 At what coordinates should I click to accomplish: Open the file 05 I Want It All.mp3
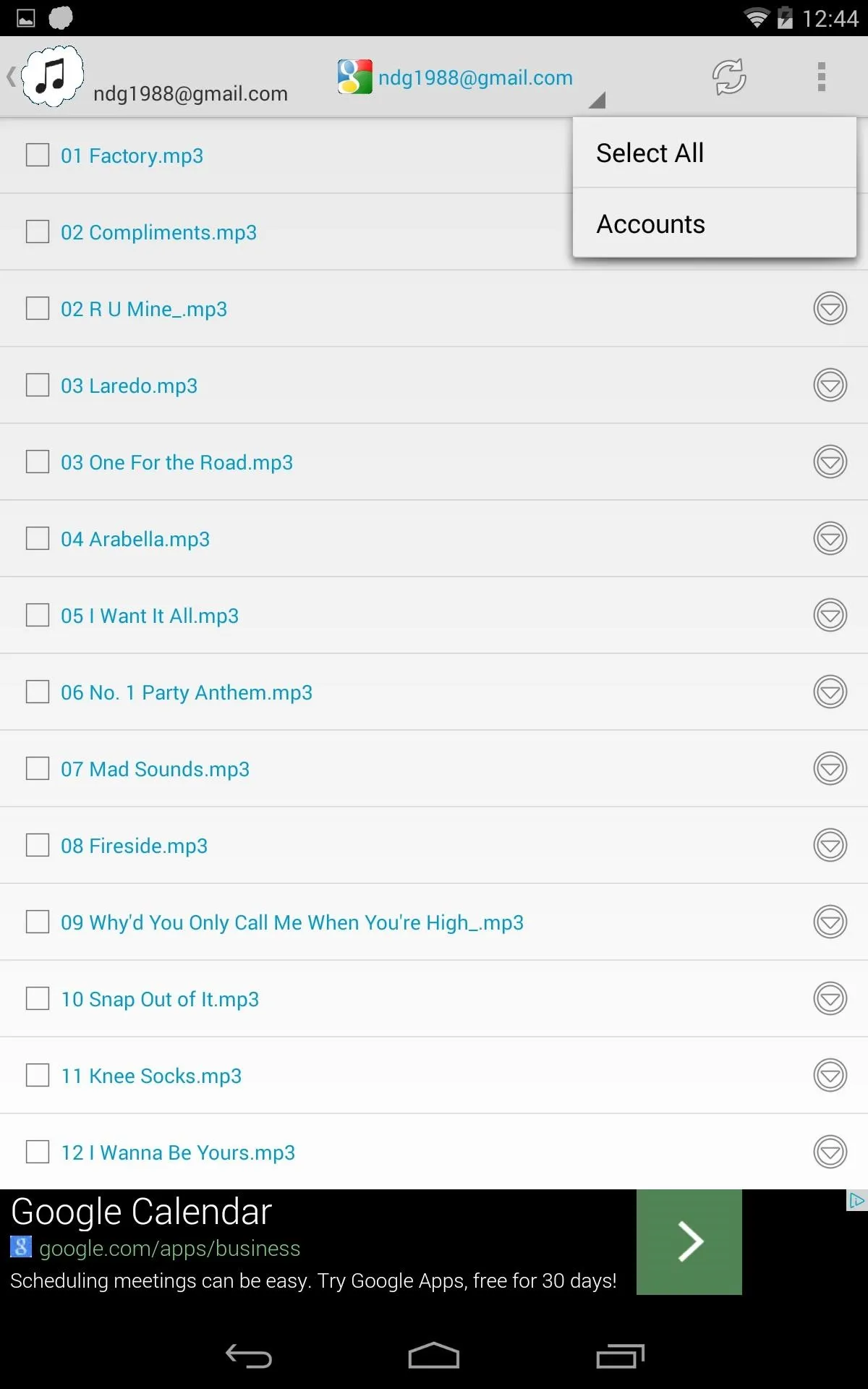coord(150,616)
